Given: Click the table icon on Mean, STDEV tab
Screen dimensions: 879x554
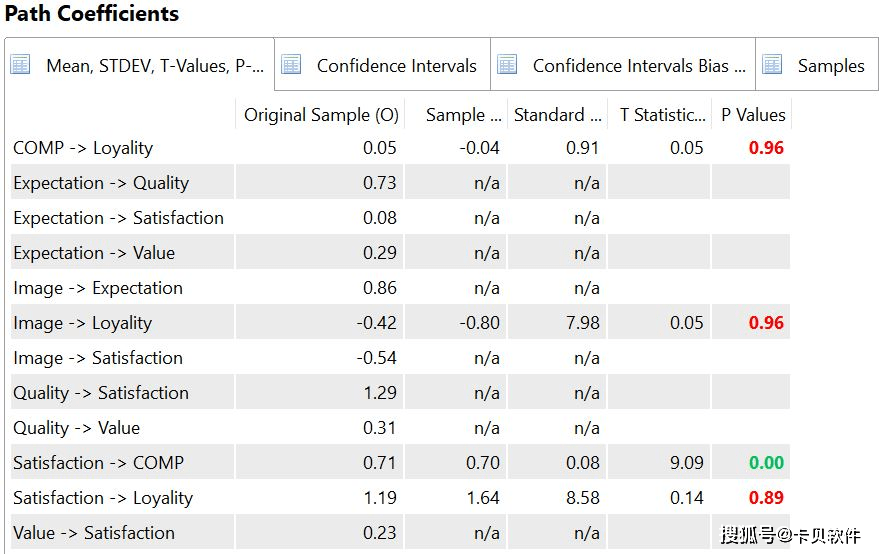Looking at the screenshot, I should 21,65.
